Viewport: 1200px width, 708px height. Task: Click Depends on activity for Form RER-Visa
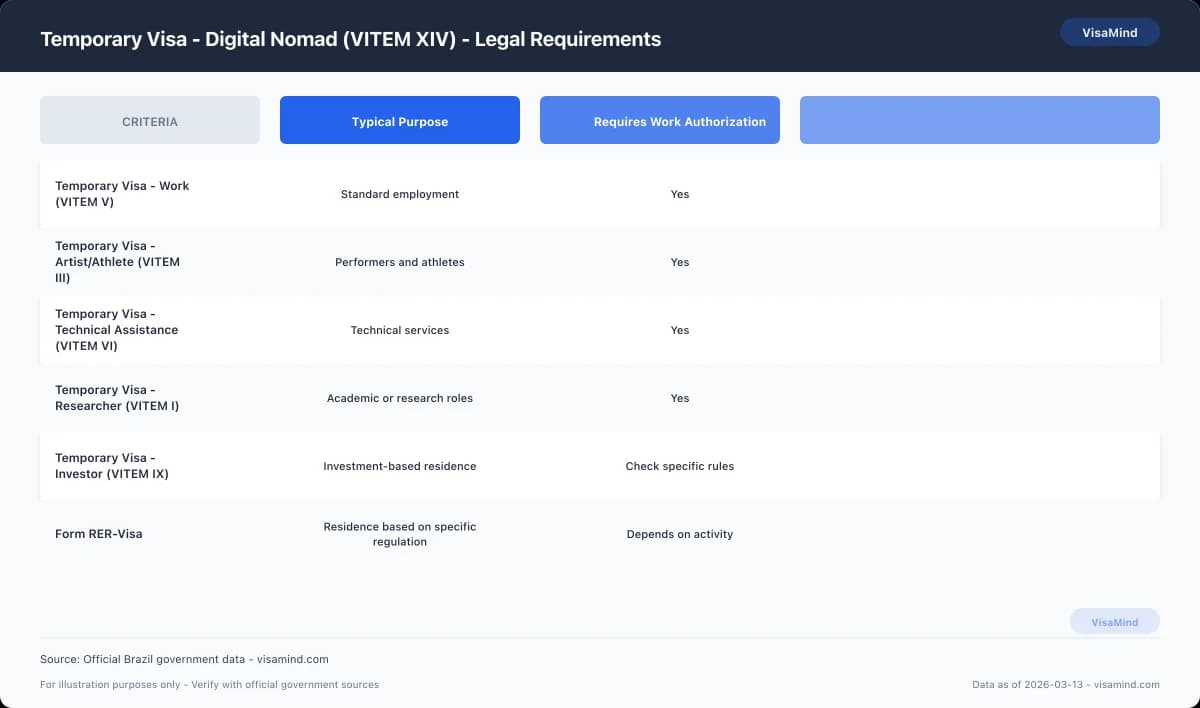coord(680,534)
